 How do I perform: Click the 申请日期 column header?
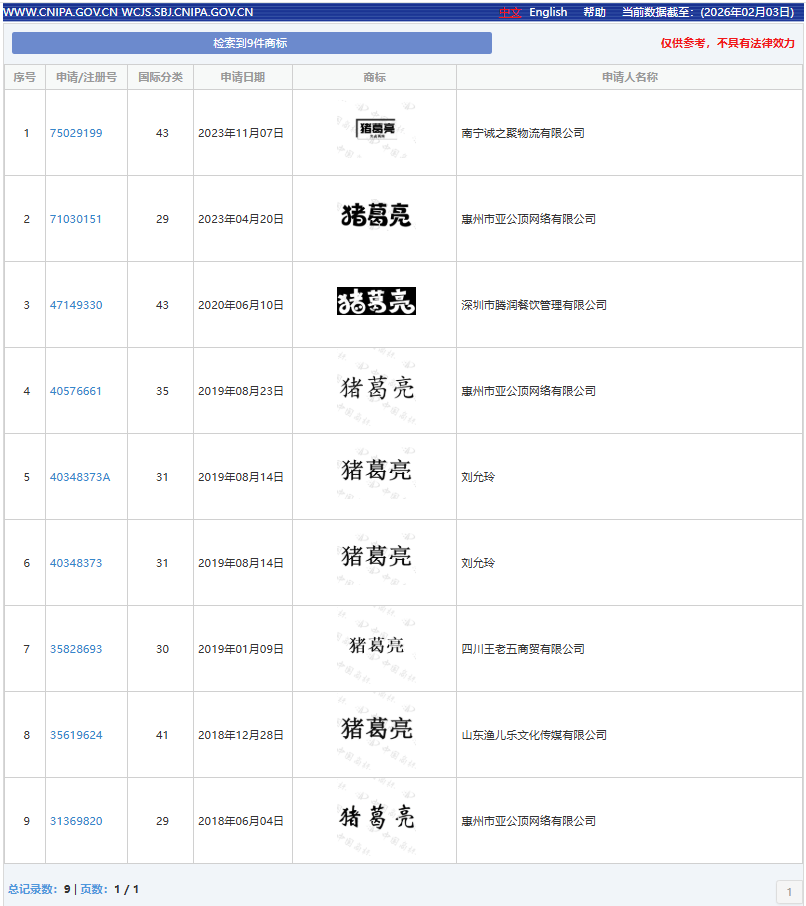coord(243,77)
